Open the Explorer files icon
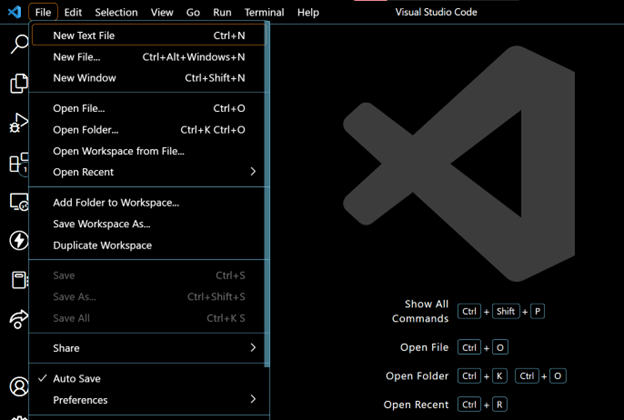Screen dimensions: 624x420 (19, 83)
